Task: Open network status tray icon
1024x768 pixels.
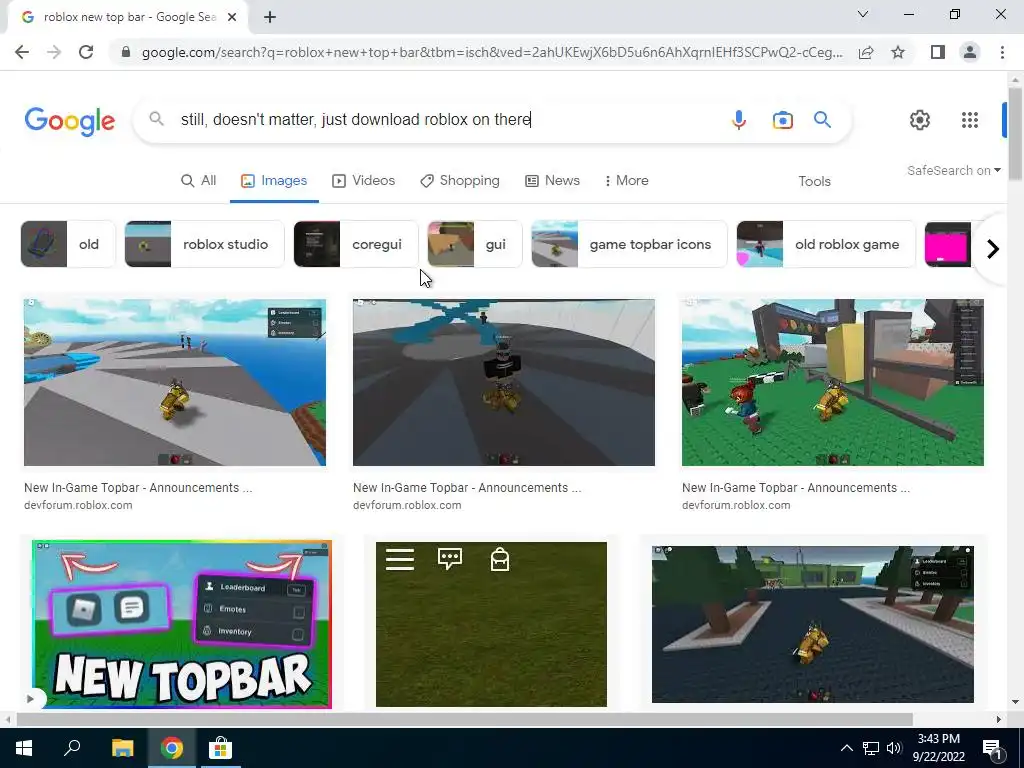Action: tap(871, 748)
